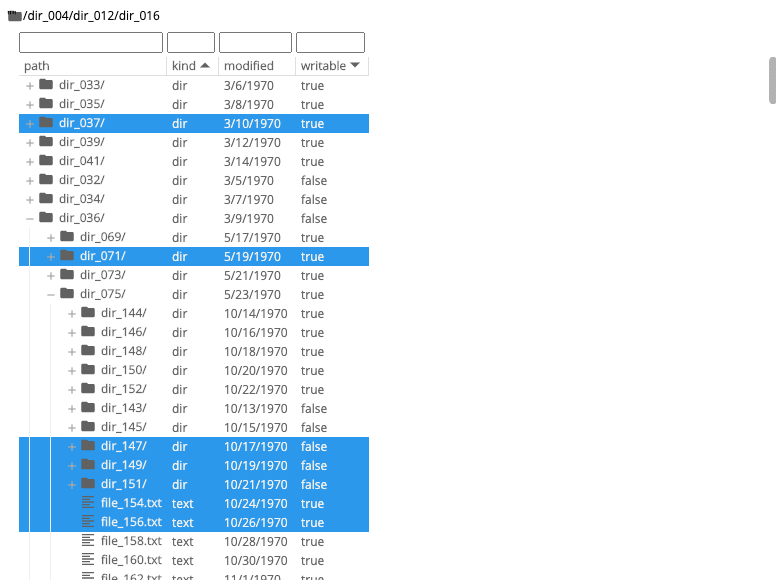Click the text file icon of file_156.txt
The image size is (776, 580).
[x=88, y=521]
